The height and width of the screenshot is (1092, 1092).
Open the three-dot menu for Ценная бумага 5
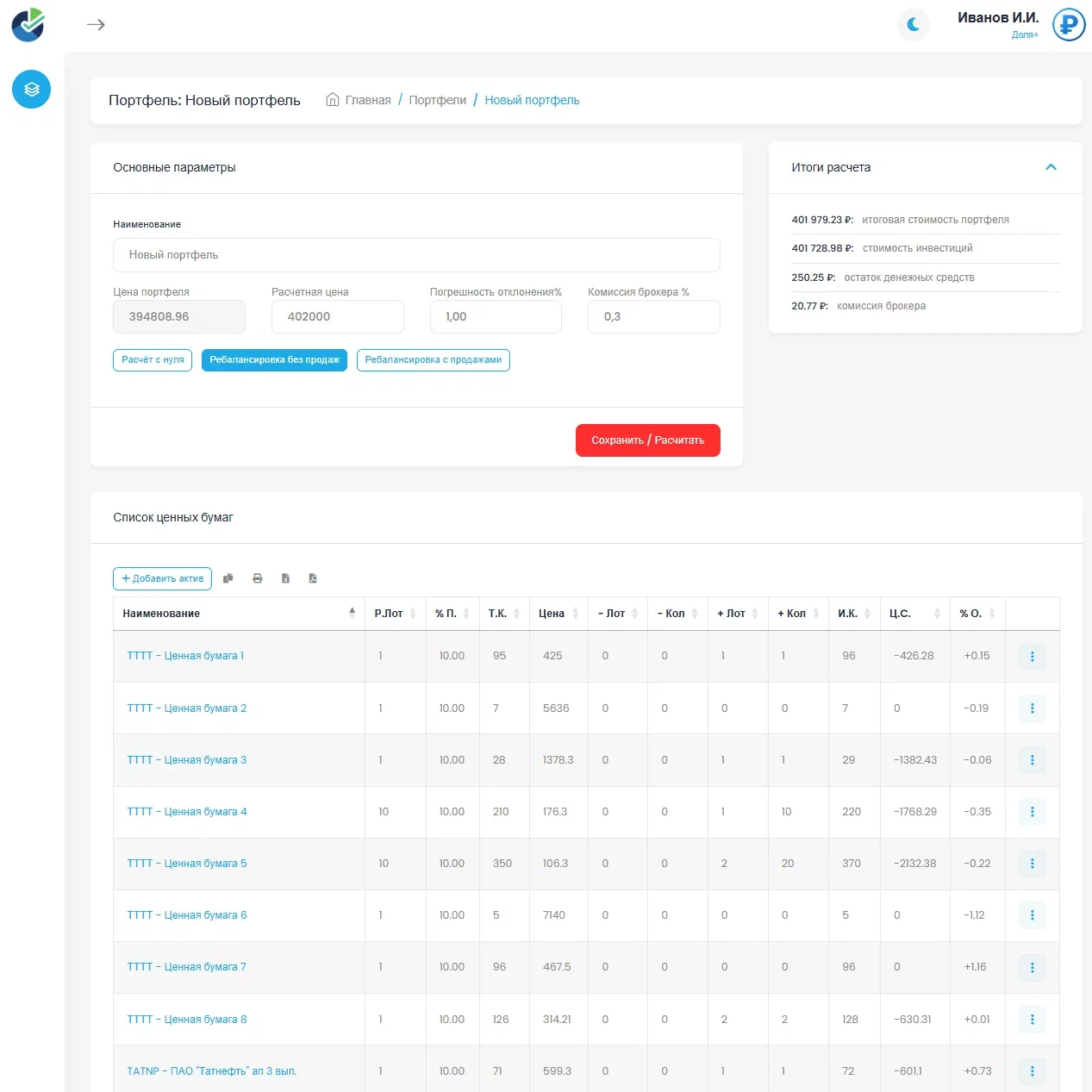[1033, 864]
